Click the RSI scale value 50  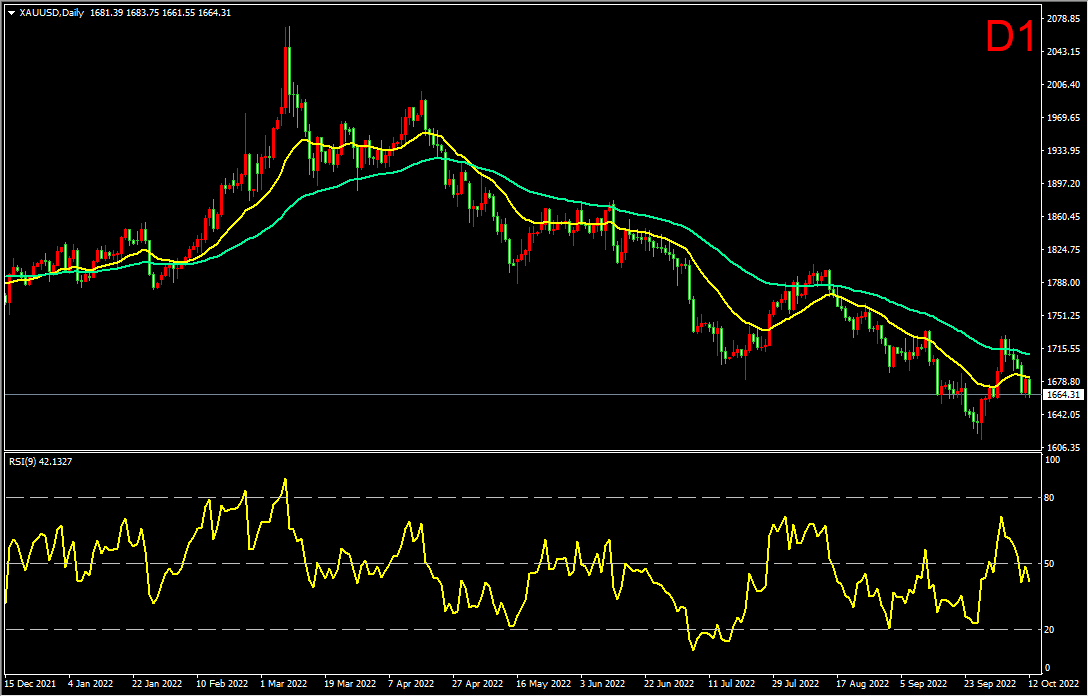pos(1049,564)
